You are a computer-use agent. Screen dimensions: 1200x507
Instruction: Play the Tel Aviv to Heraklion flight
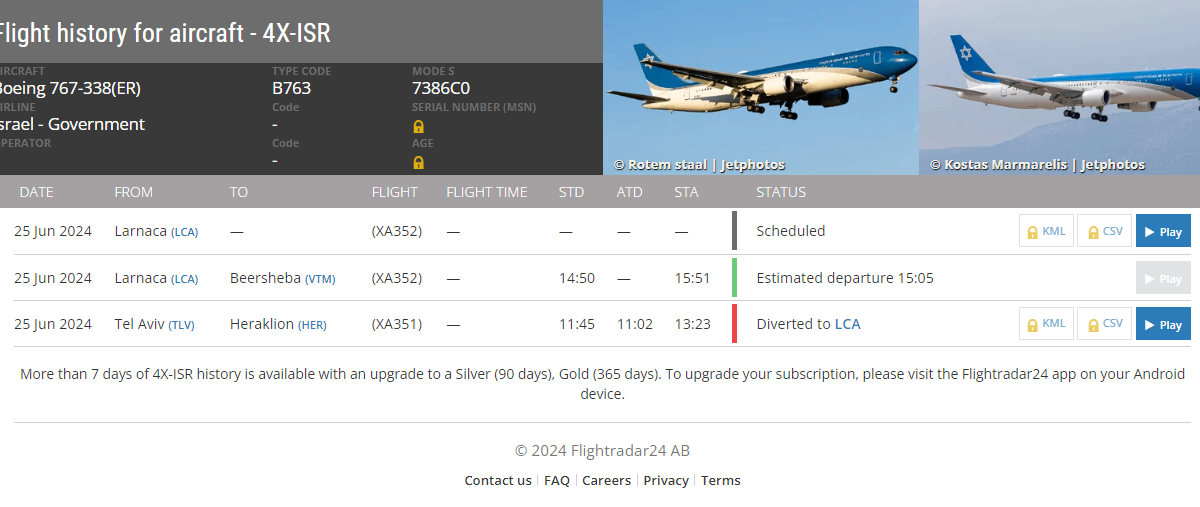(x=1163, y=324)
